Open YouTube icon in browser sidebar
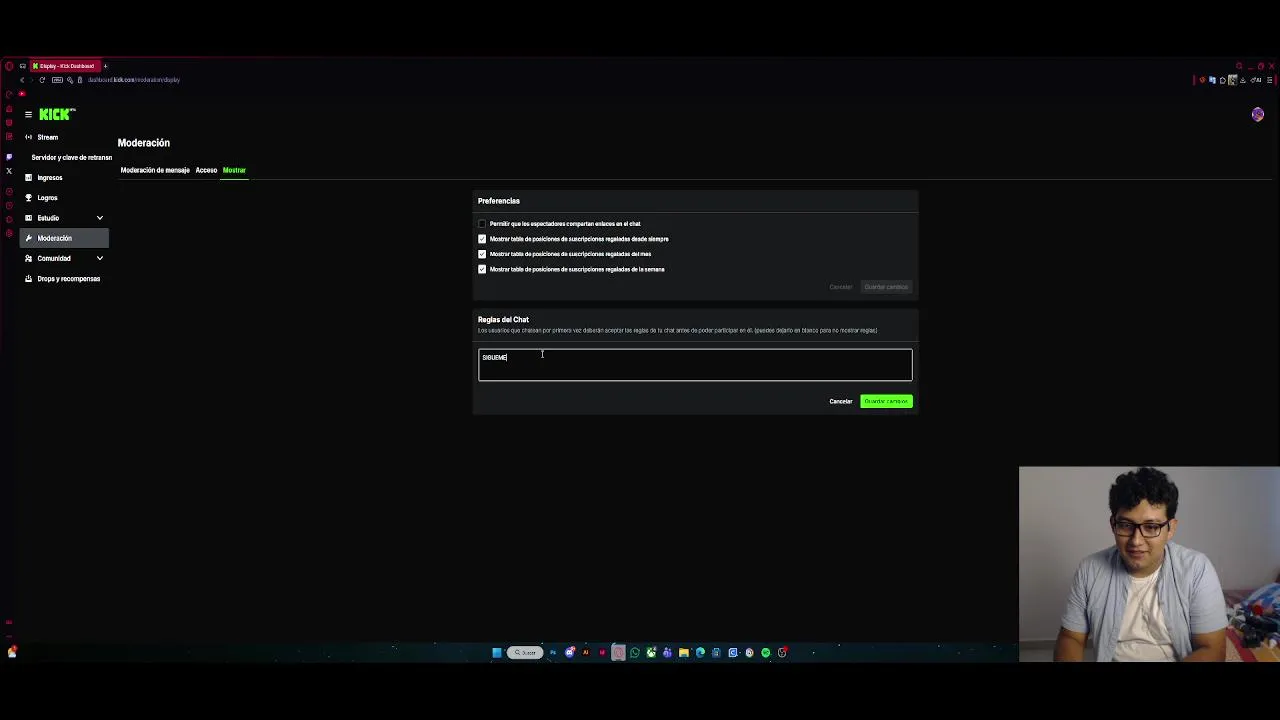This screenshot has width=1280, height=720. 22,94
